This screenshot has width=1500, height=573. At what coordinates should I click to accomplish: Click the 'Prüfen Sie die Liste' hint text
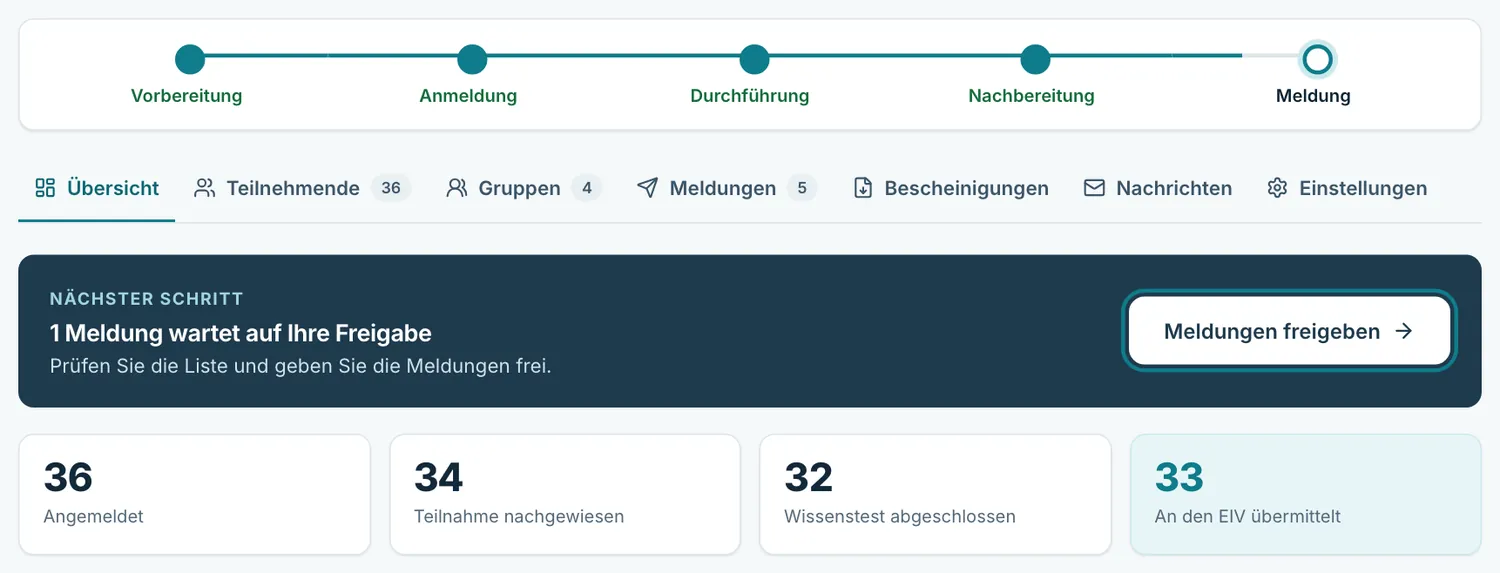click(x=301, y=366)
